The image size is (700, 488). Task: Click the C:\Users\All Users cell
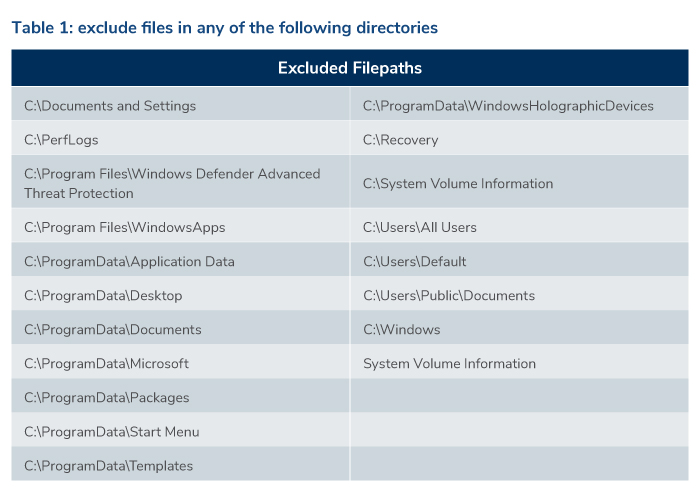click(520, 227)
